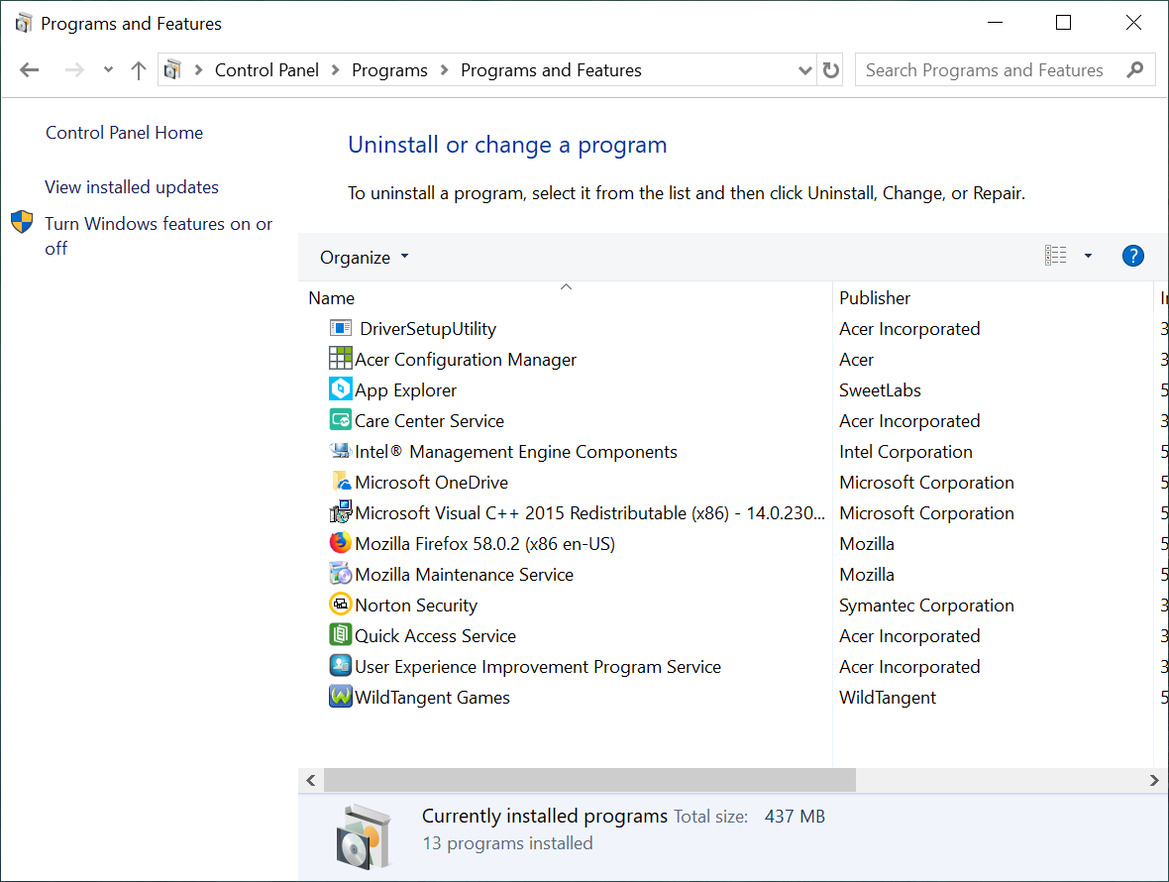Select Acer Configuration Manager entry name
This screenshot has width=1169, height=882.
pos(466,359)
